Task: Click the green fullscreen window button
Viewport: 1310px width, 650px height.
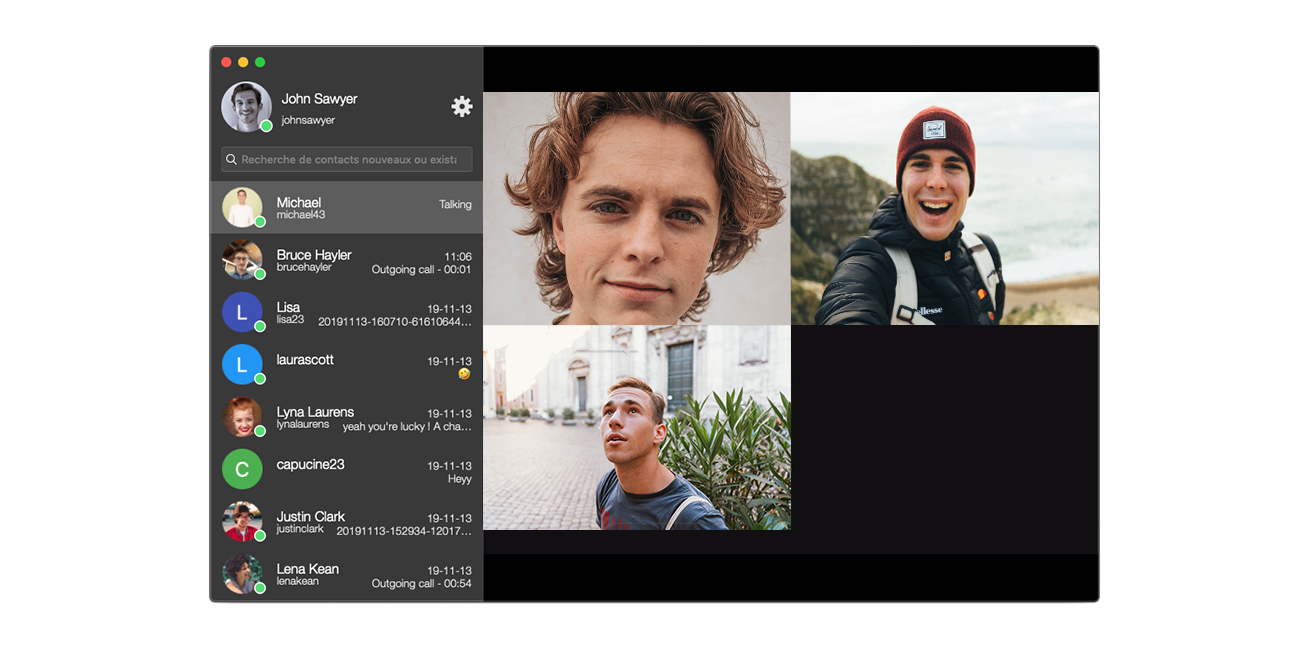Action: click(260, 62)
